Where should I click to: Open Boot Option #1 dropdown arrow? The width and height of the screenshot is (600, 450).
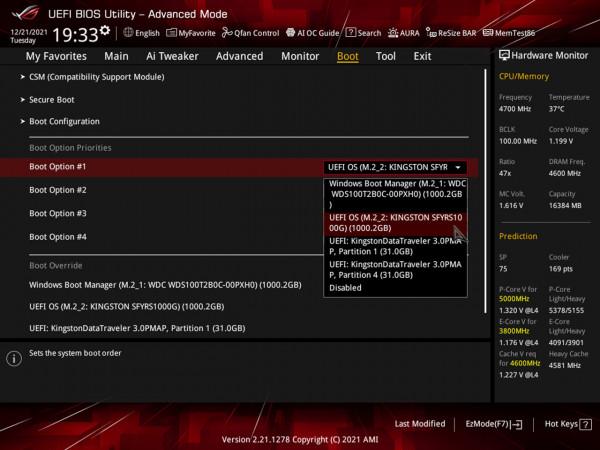click(x=458, y=167)
